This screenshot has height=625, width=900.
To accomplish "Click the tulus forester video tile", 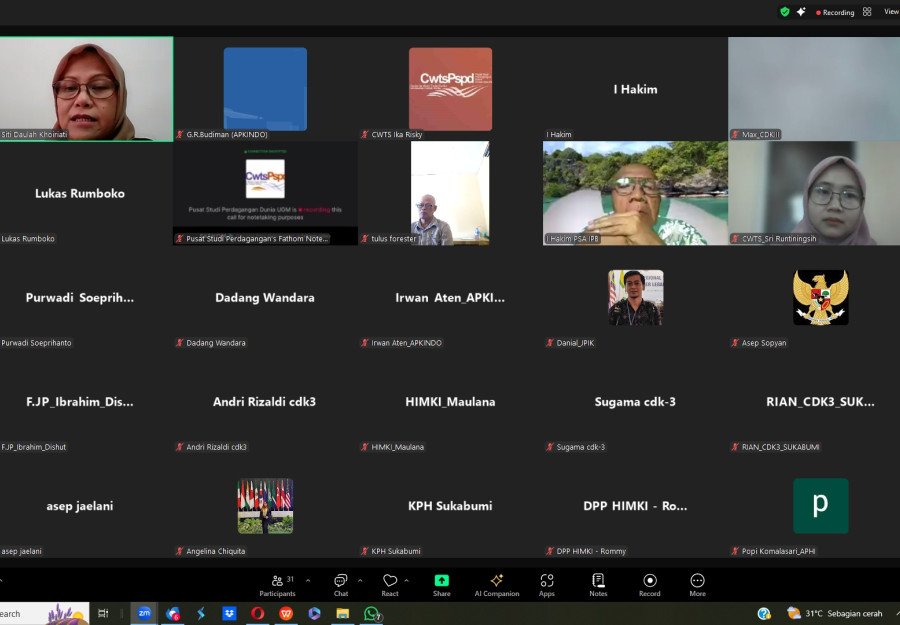I will (450, 193).
